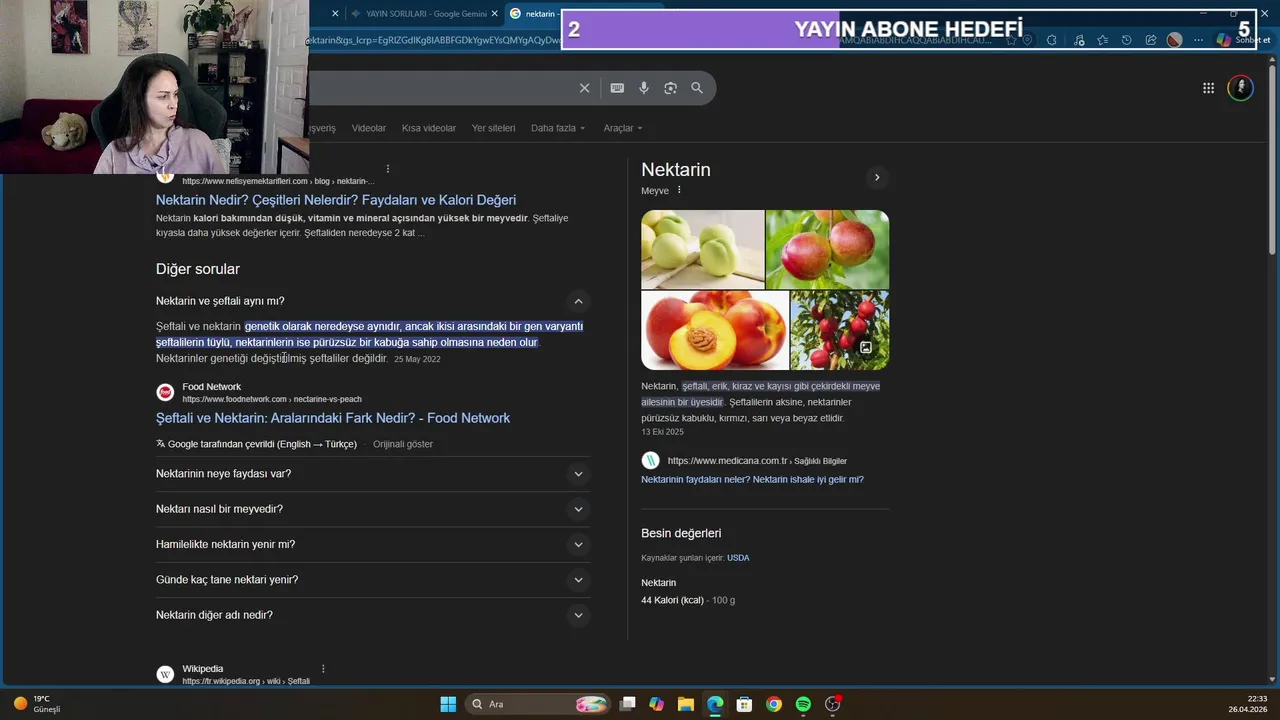This screenshot has width=1280, height=720.
Task: Open the nectarine tree thumbnail
Action: [840, 330]
